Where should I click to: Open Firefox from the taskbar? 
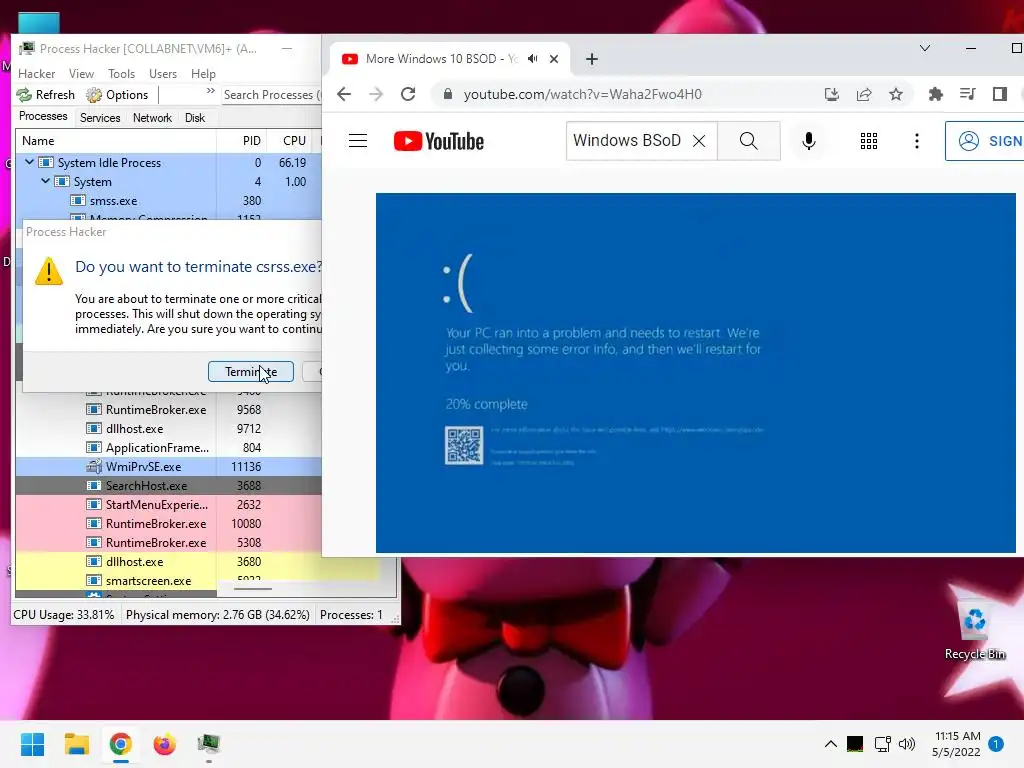coord(165,744)
